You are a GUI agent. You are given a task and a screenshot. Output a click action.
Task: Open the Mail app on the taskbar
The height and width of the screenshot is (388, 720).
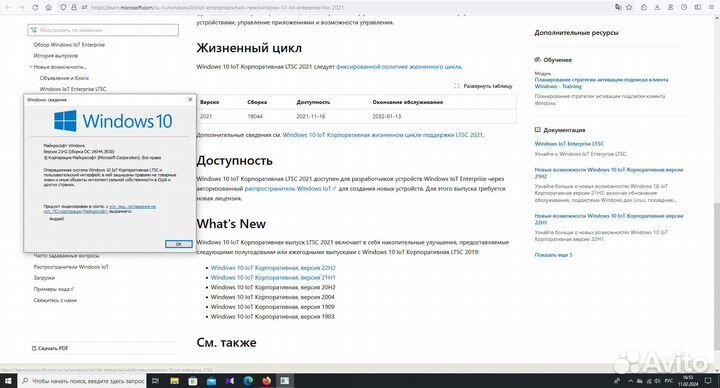[211, 381]
